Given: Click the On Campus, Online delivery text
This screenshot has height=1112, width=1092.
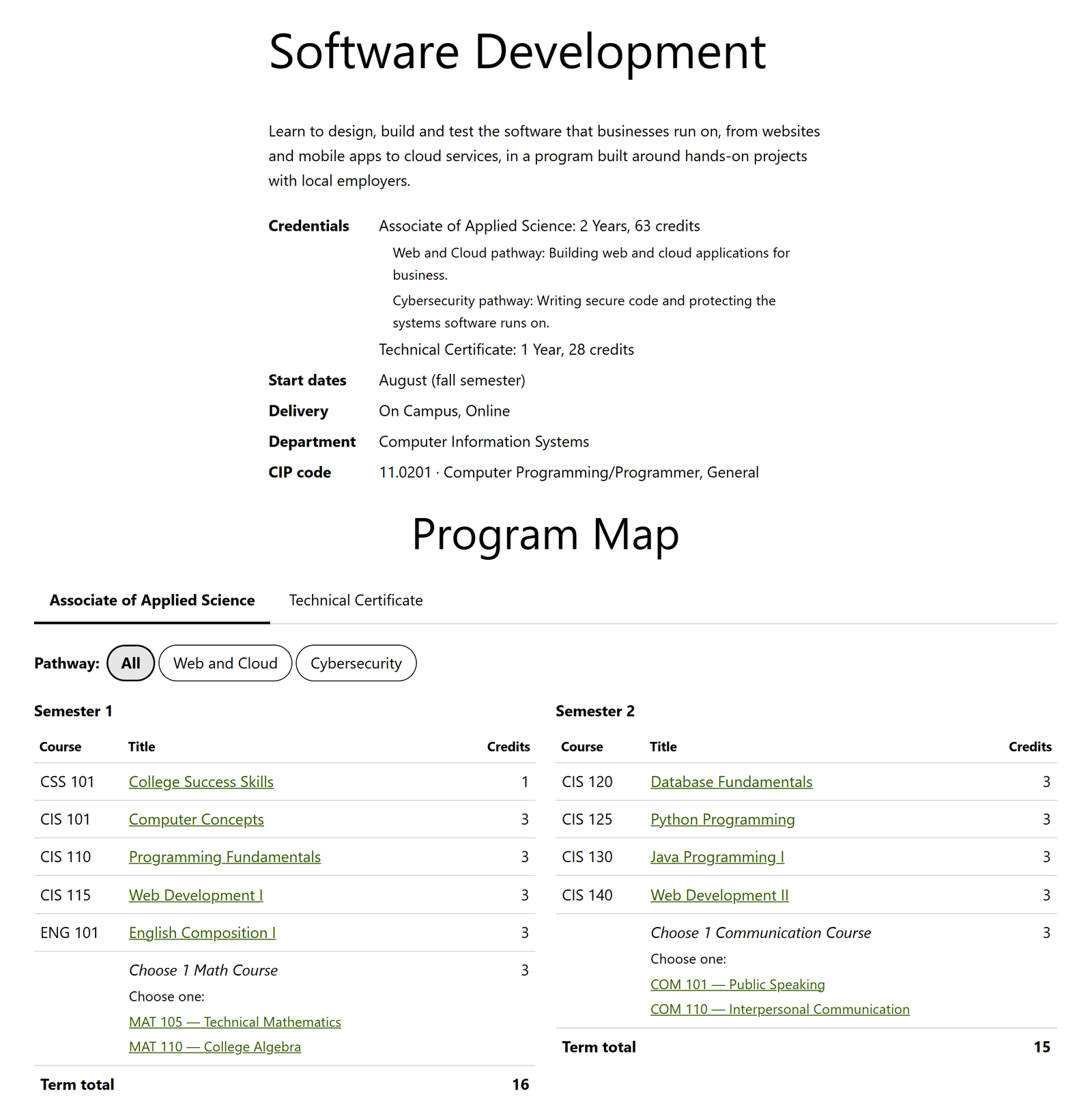Looking at the screenshot, I should (x=444, y=411).
